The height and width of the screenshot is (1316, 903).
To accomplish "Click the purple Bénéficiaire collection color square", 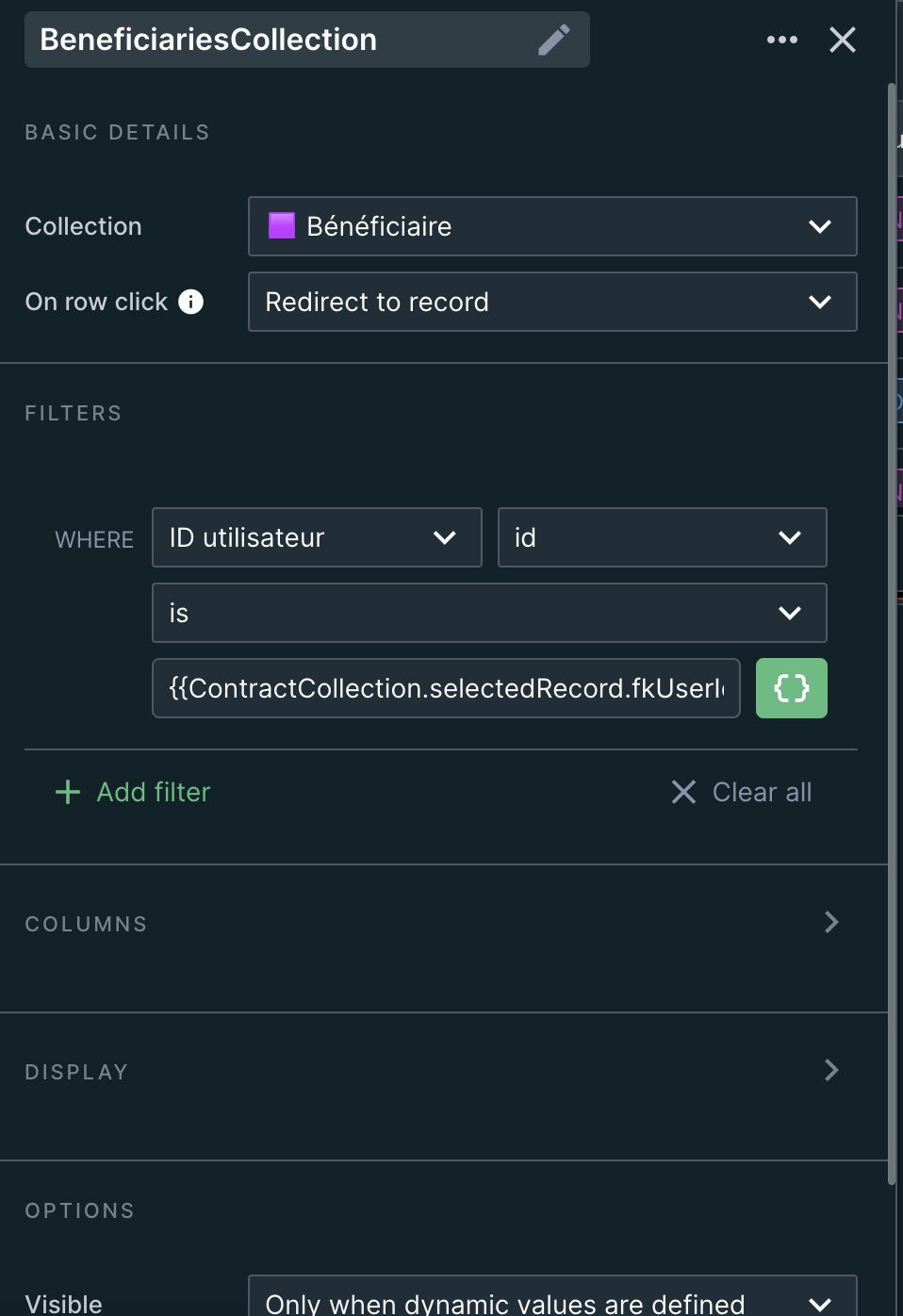I will (282, 226).
